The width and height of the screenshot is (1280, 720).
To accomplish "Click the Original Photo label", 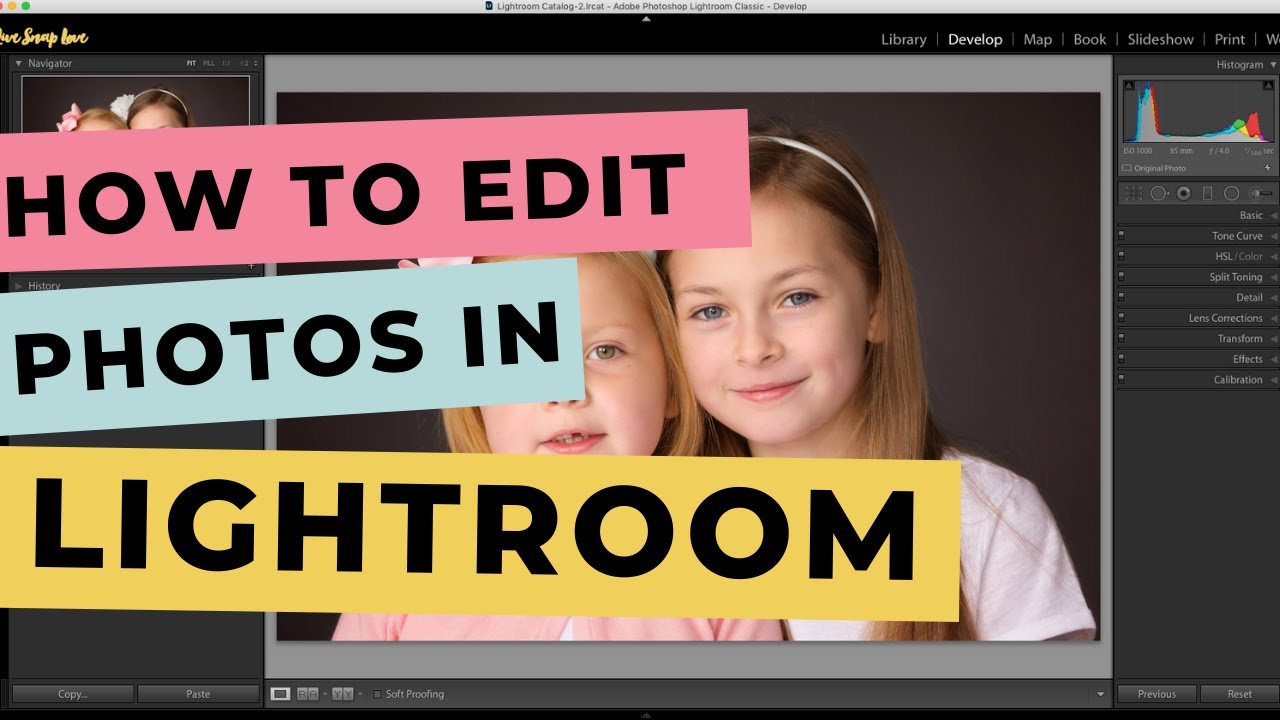I will click(1160, 168).
